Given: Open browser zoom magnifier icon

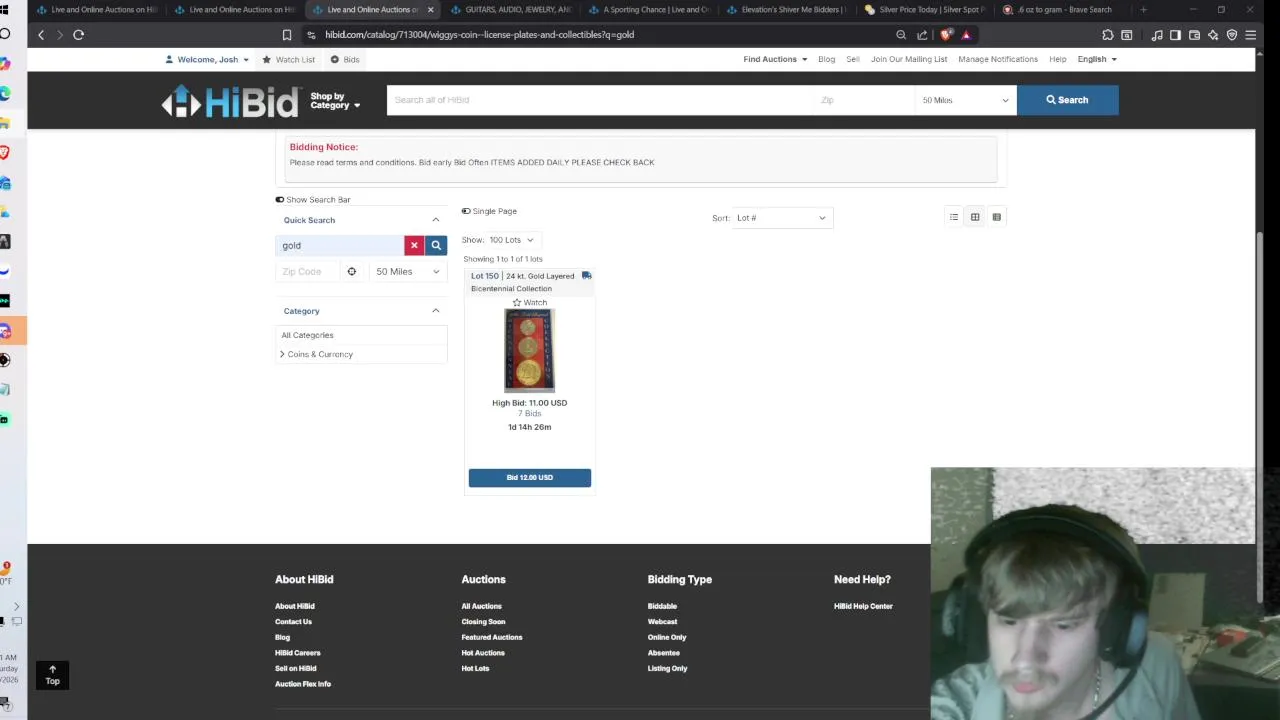Looking at the screenshot, I should tap(901, 35).
